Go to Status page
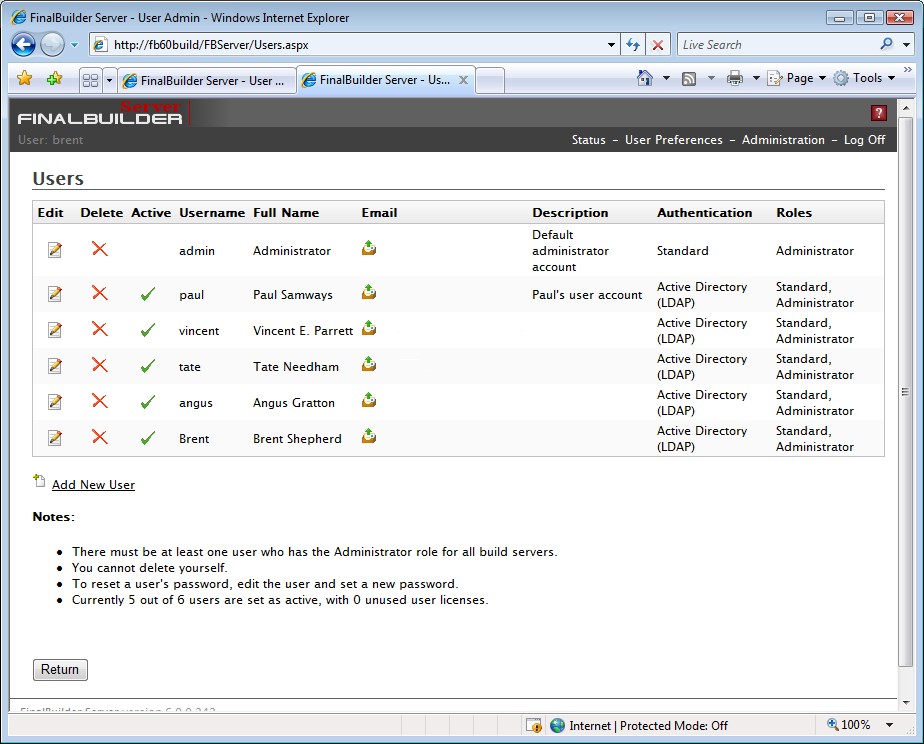Viewport: 924px width, 744px height. coord(589,140)
